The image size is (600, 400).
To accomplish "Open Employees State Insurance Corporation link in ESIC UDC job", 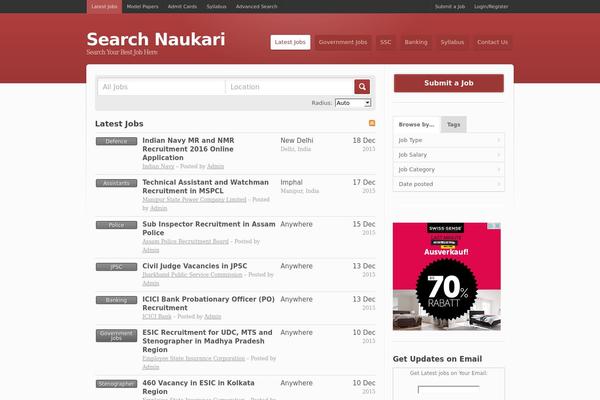I will 194,358.
